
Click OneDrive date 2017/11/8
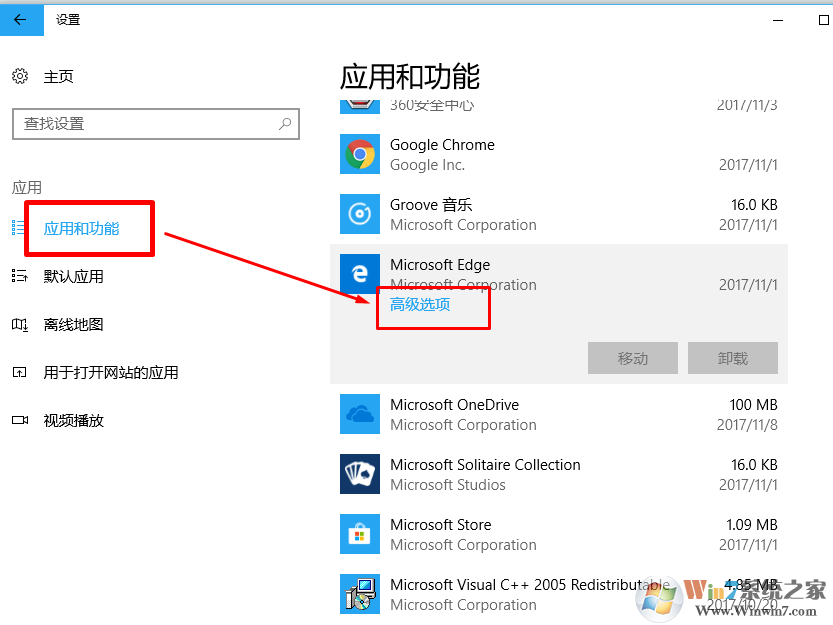(x=747, y=425)
